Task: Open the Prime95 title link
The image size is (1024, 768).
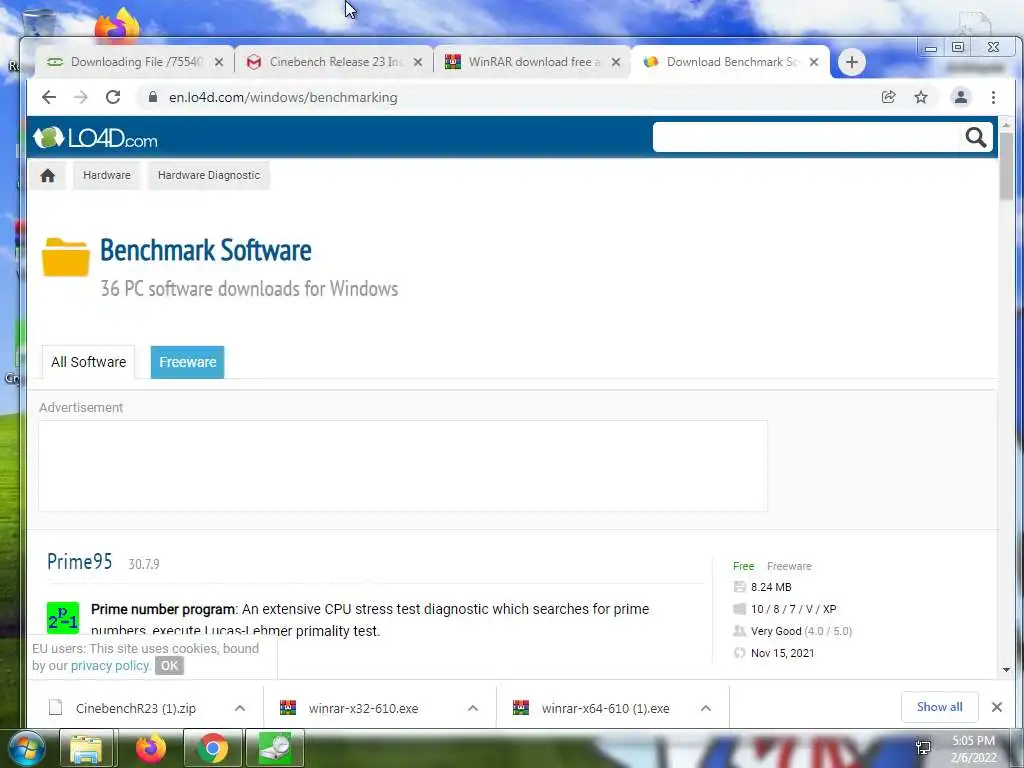Action: pyautogui.click(x=80, y=562)
